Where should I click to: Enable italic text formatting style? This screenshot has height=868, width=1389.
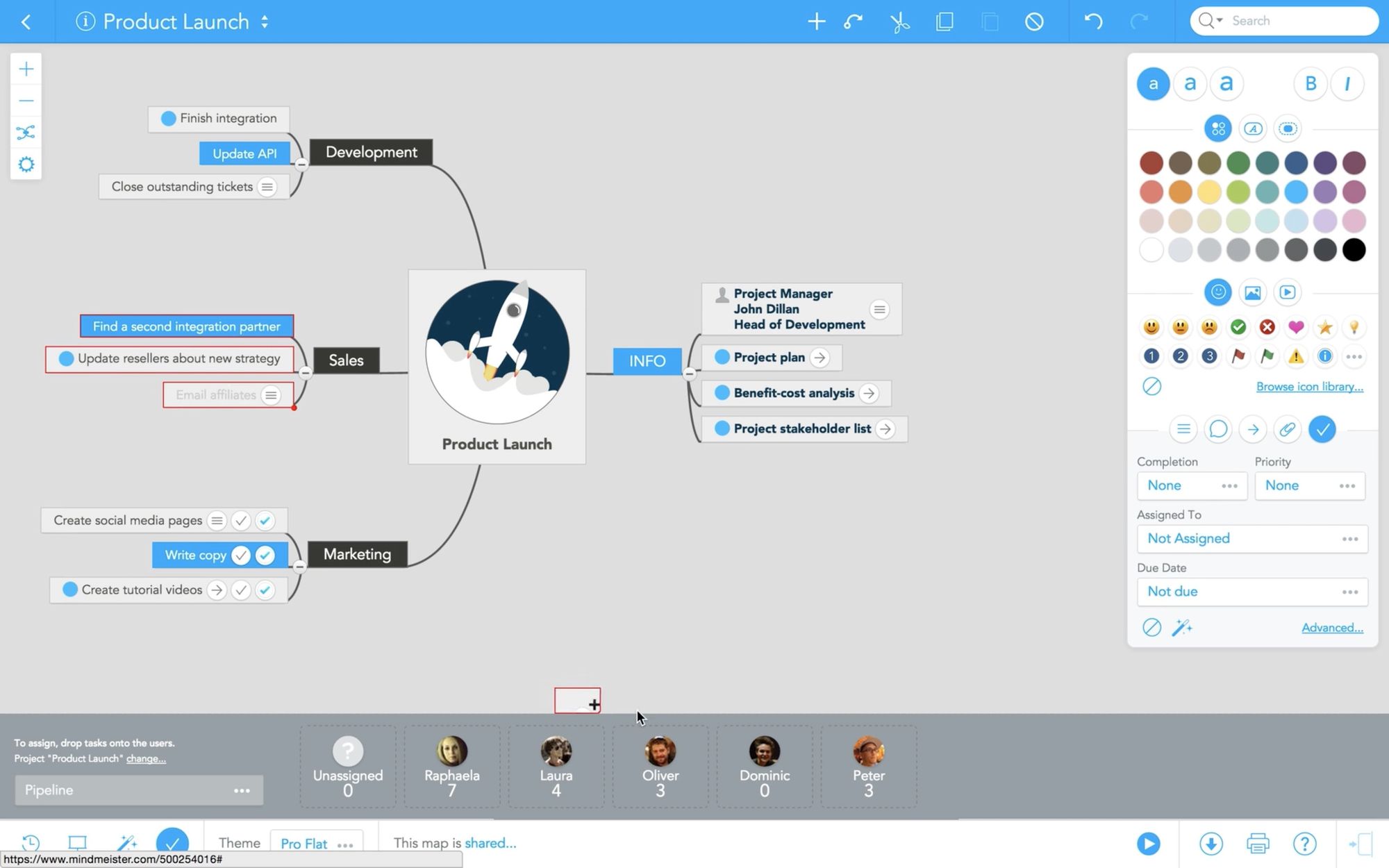(x=1347, y=82)
